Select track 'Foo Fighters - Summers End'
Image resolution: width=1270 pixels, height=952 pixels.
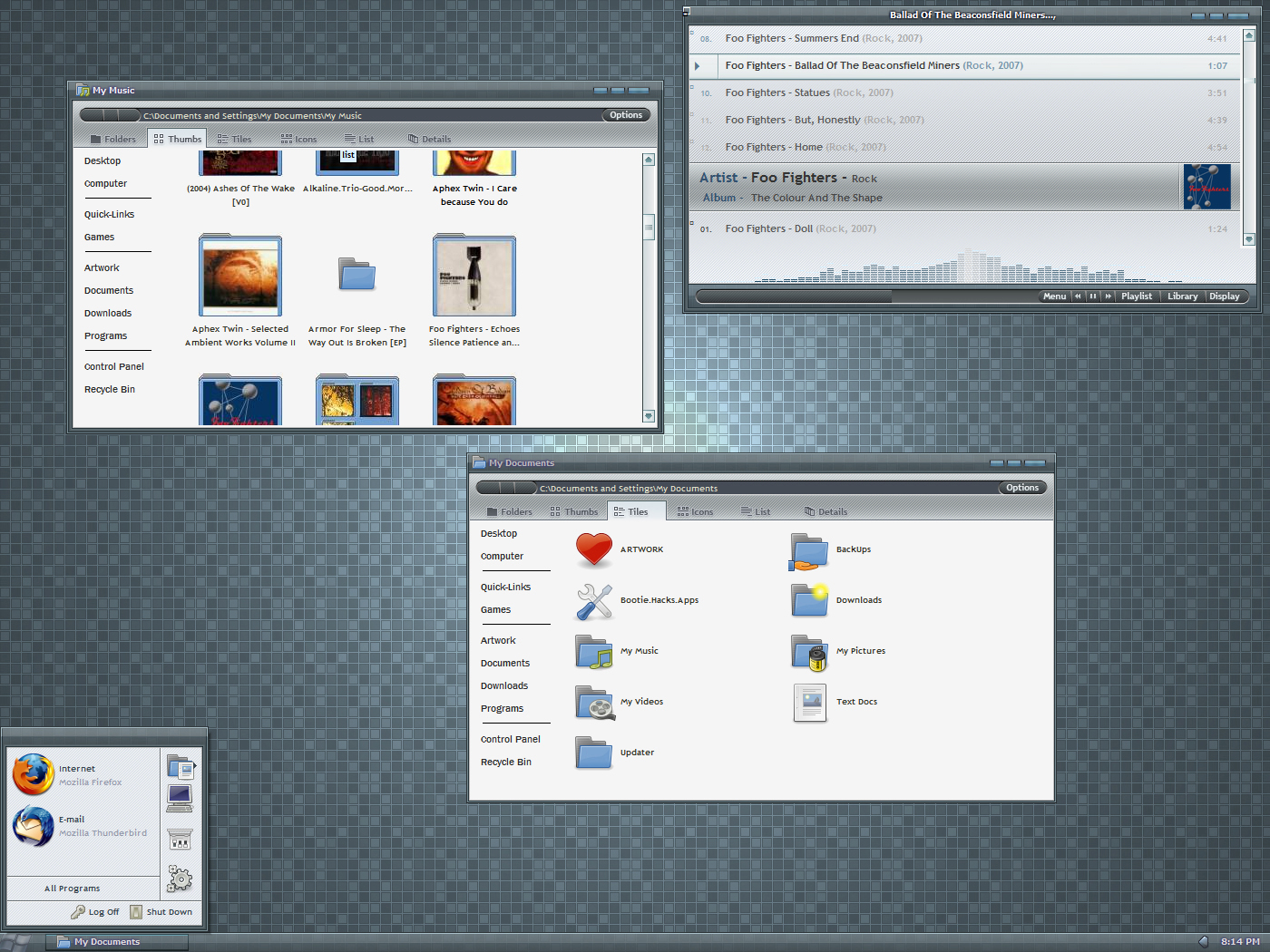963,39
